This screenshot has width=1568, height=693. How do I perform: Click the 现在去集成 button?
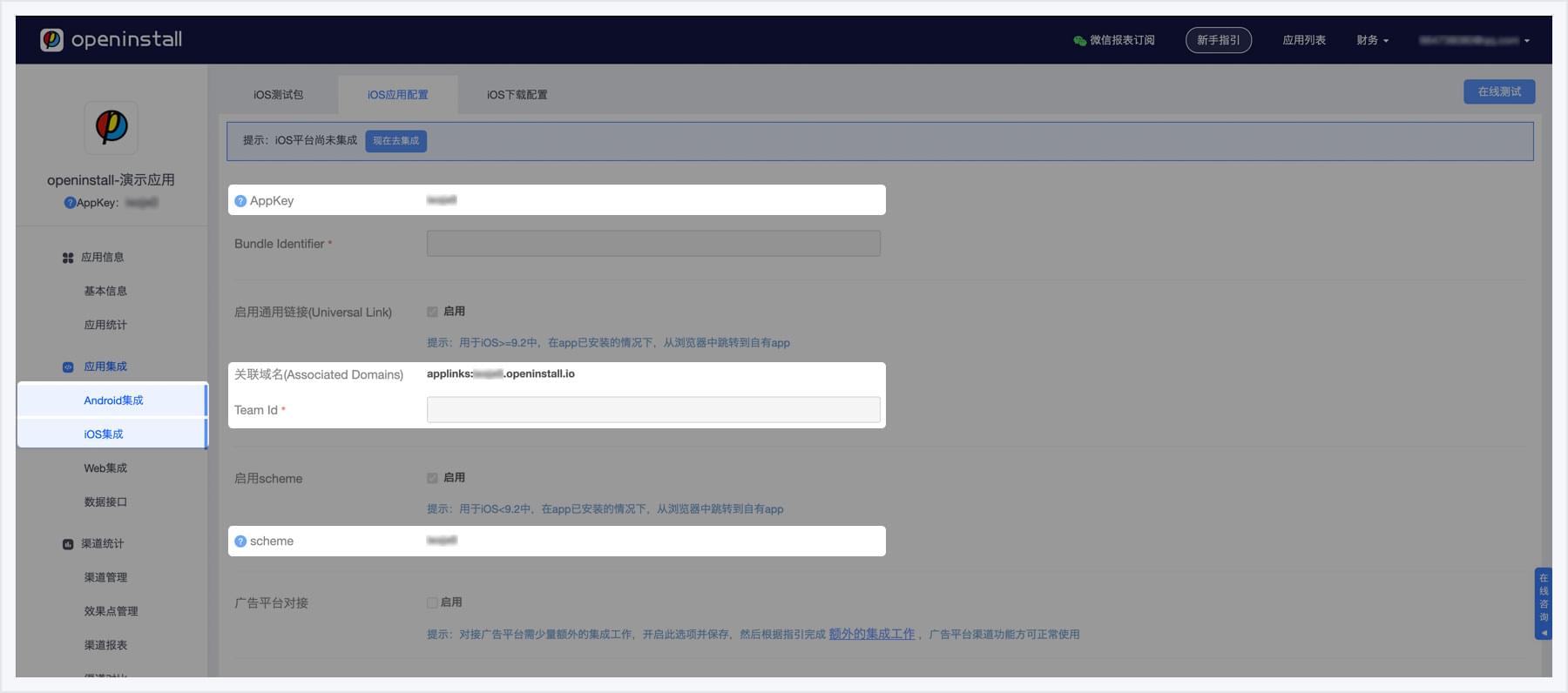click(395, 141)
